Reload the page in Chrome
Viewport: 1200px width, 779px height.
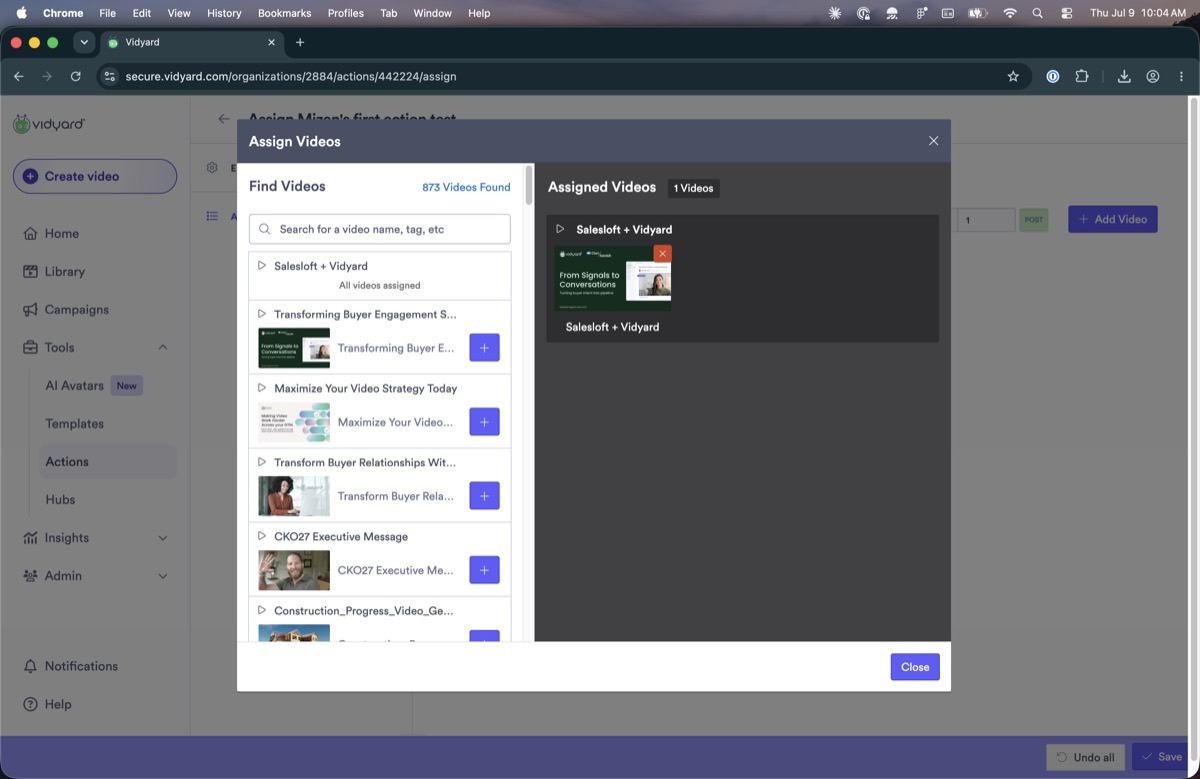coord(76,76)
